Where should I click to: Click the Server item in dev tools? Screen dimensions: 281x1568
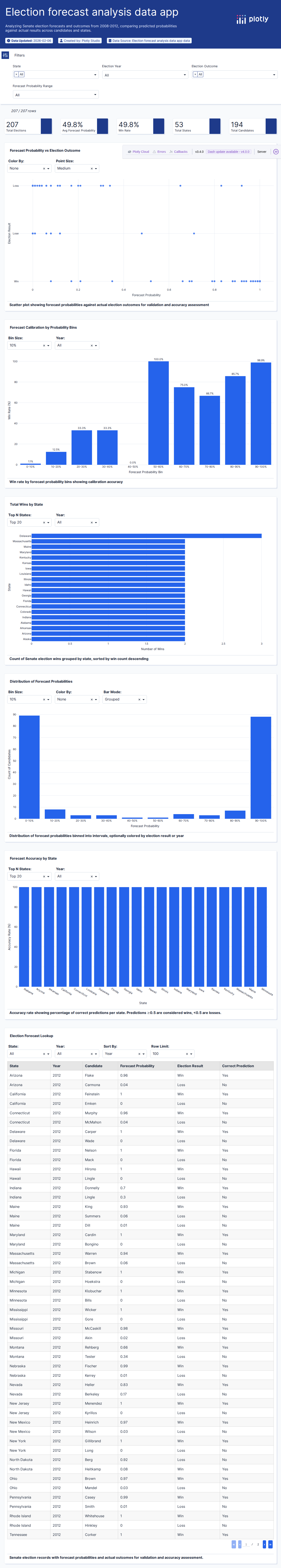(261, 151)
